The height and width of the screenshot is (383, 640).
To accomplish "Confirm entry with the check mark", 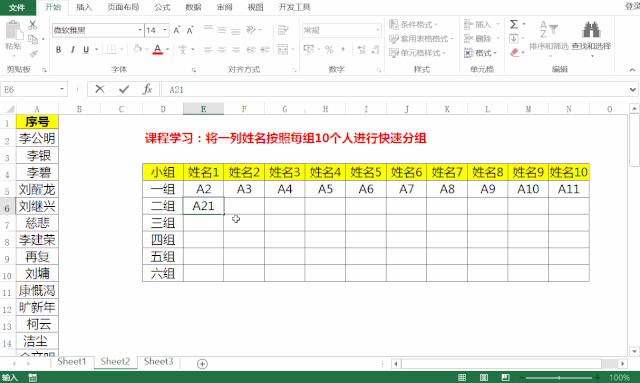I will 124,89.
